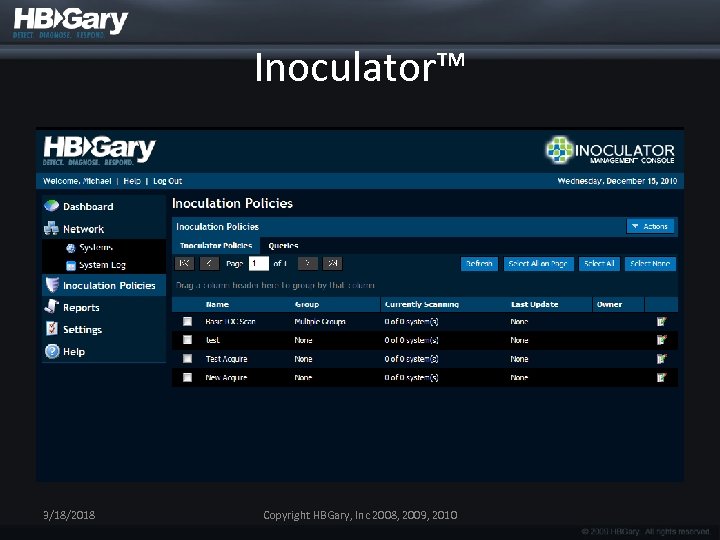The height and width of the screenshot is (540, 720).
Task: Click the 'New Acquire' policy name
Action: 226,377
